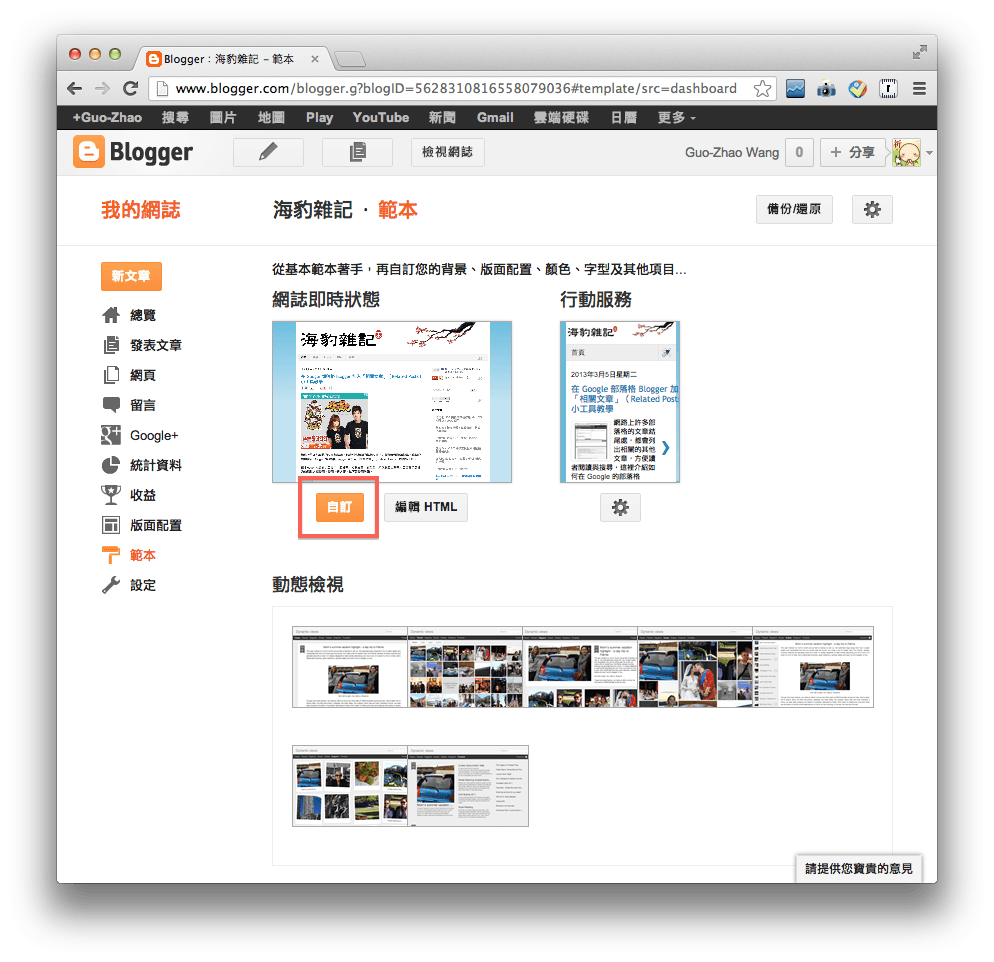Click the pencil icon to compose a post
994x962 pixels.
point(268,152)
